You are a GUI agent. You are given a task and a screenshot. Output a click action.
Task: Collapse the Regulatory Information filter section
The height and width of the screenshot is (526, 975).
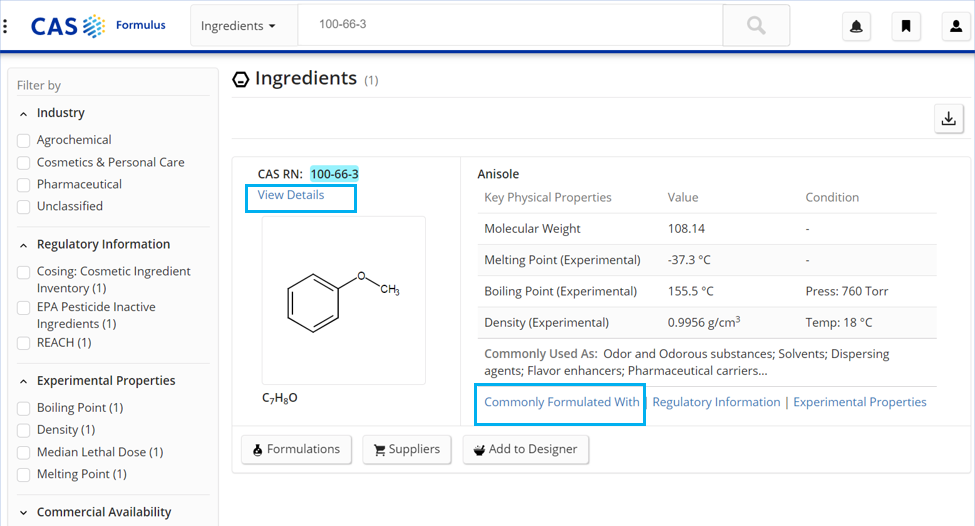tap(24, 245)
